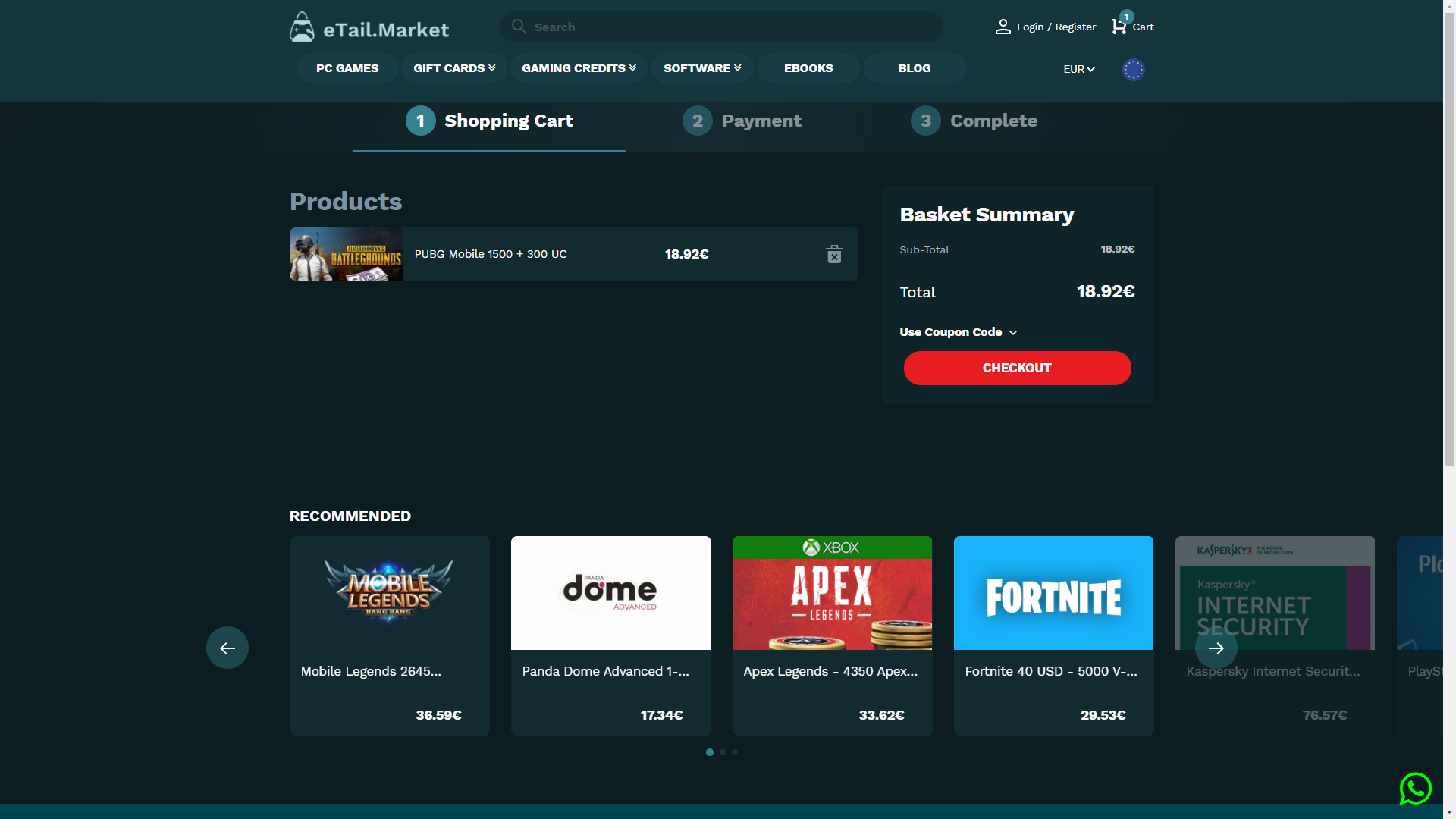Screen dimensions: 1456x819
Task: Open Mobile Legends product image
Action: pos(390,593)
